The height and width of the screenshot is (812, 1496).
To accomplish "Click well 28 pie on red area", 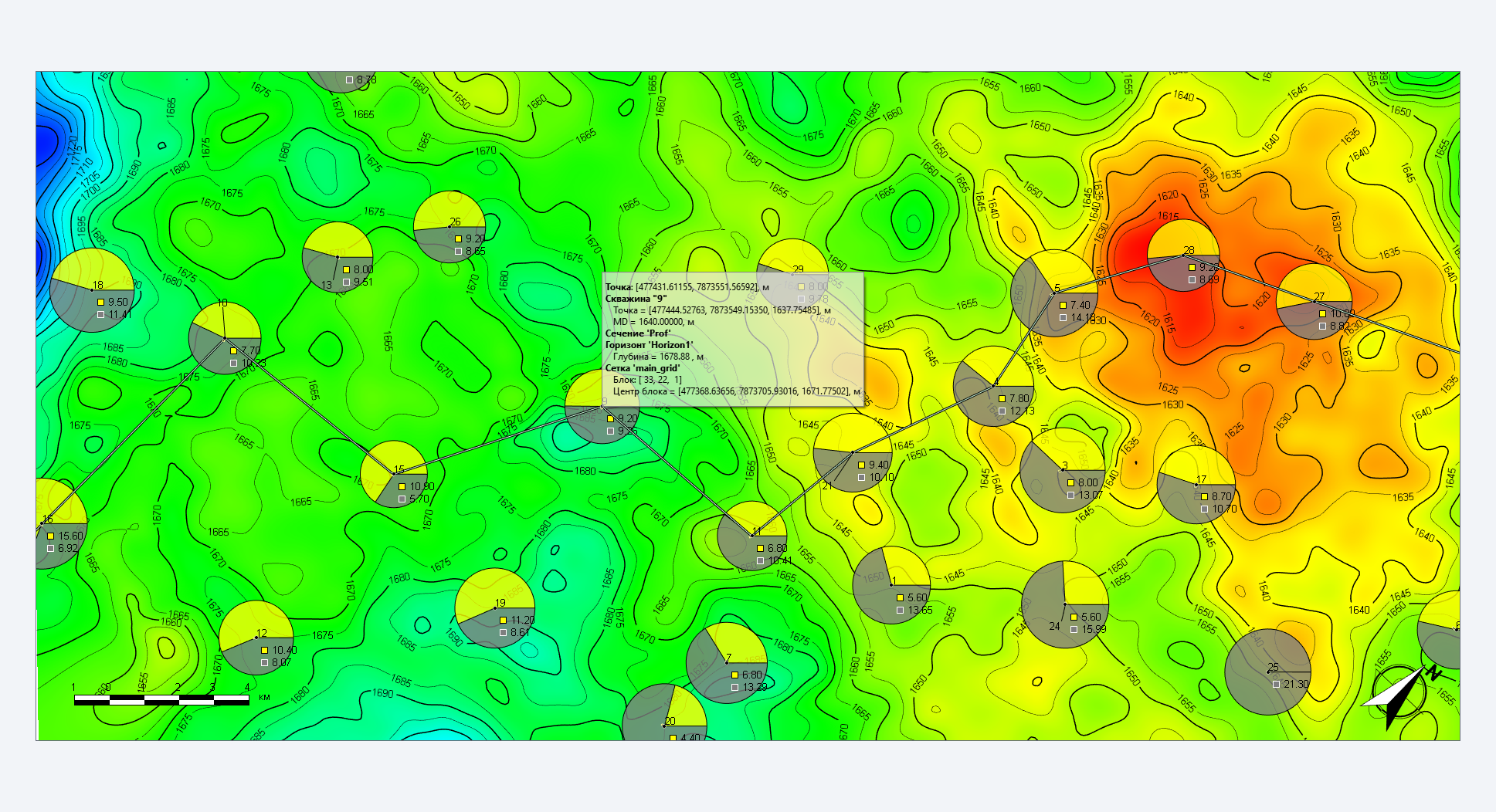I will pyautogui.click(x=1183, y=255).
